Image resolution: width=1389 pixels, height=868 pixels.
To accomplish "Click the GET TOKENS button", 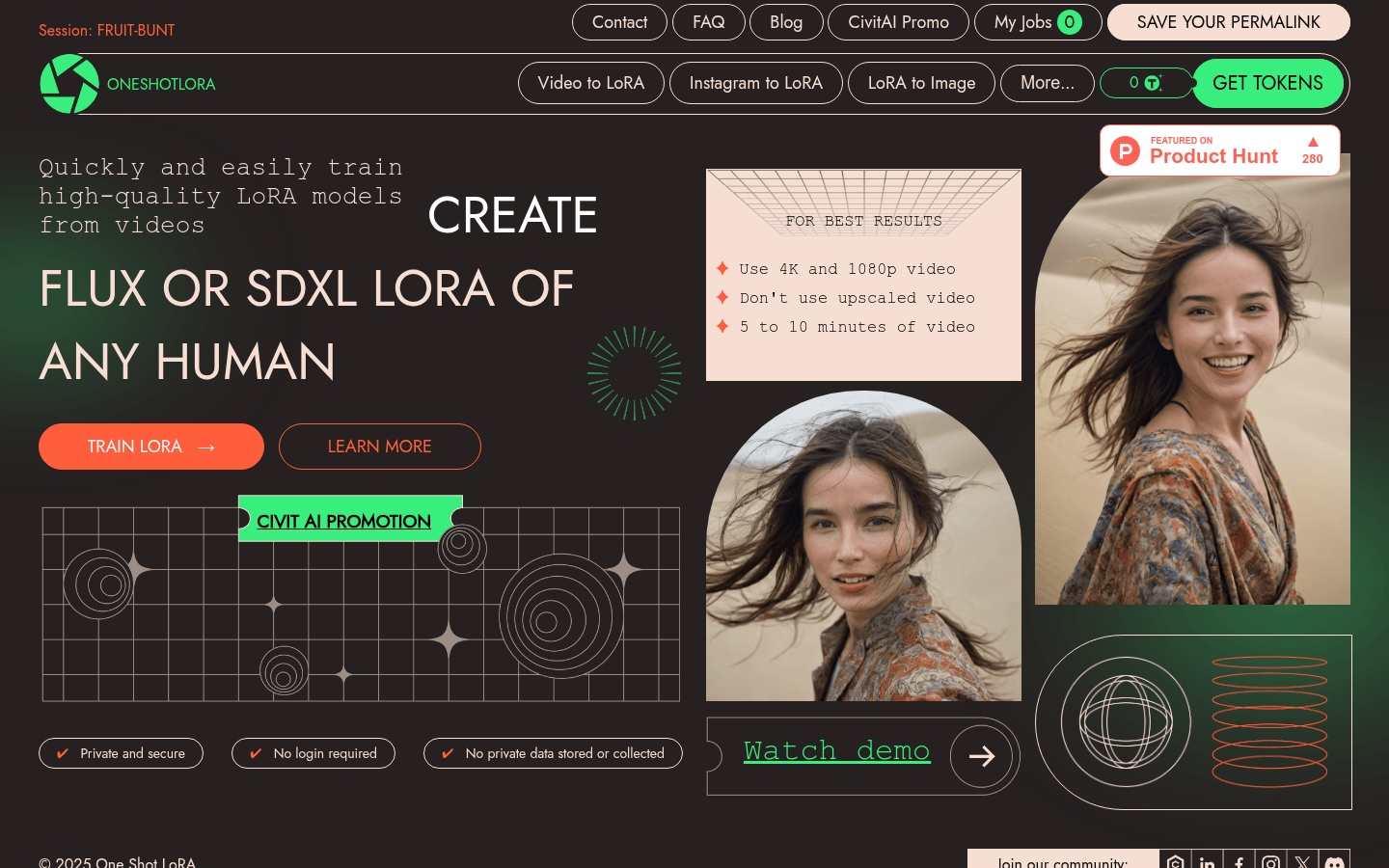I will pyautogui.click(x=1267, y=83).
